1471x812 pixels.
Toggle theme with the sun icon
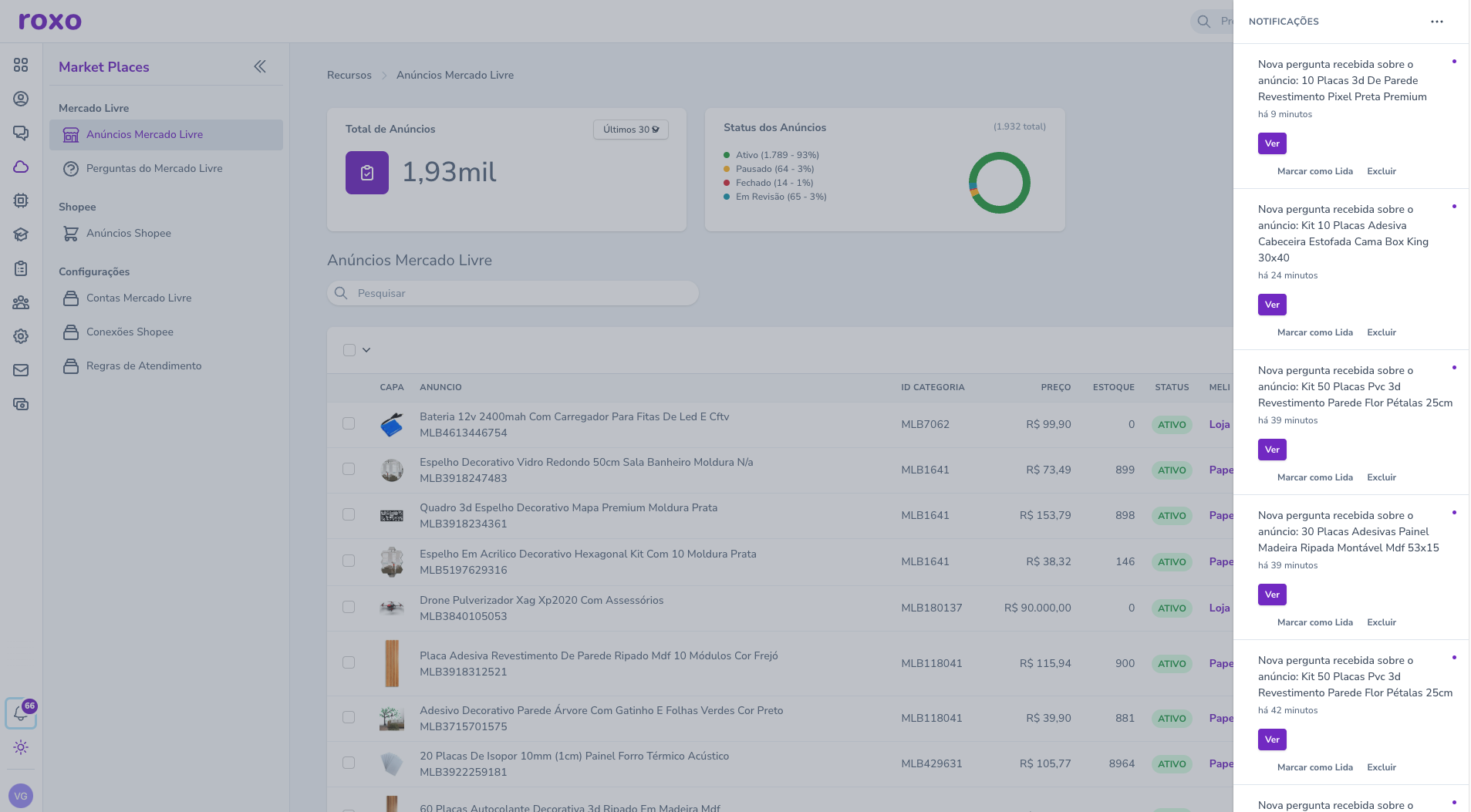[x=21, y=747]
